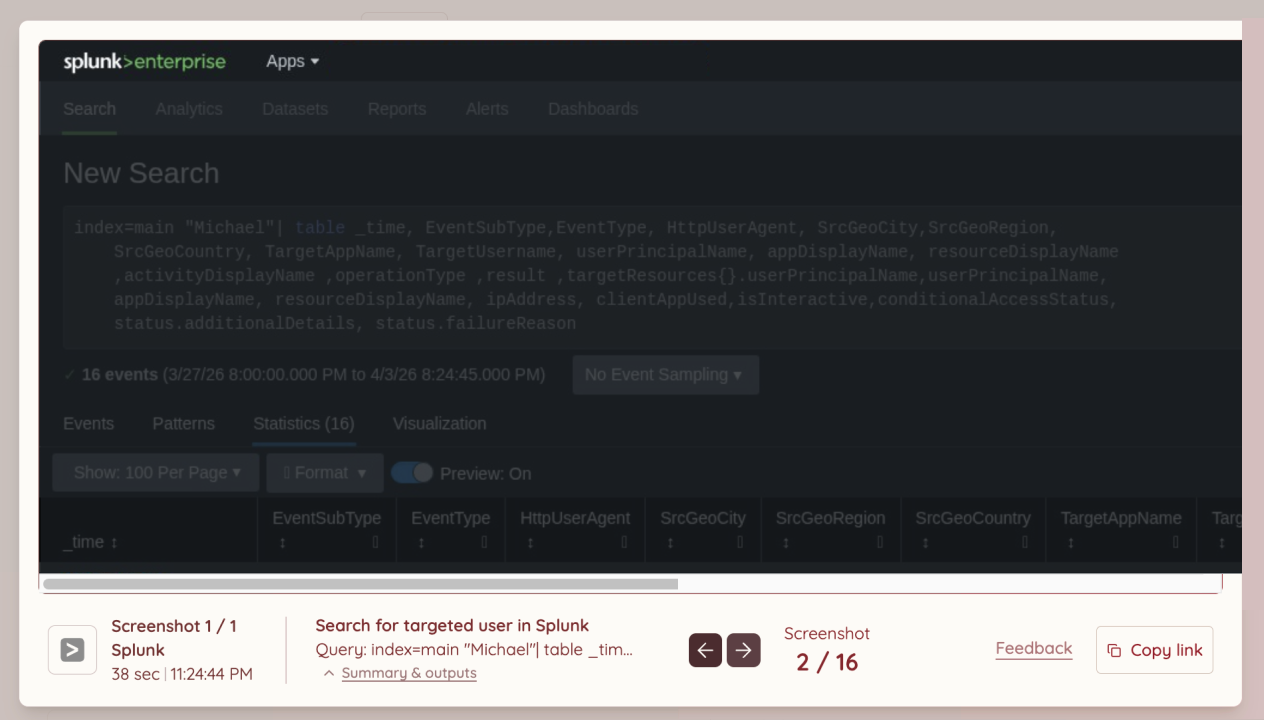Click the 'Screenshot 1 / 1' label
The image size is (1264, 720).
tap(174, 626)
